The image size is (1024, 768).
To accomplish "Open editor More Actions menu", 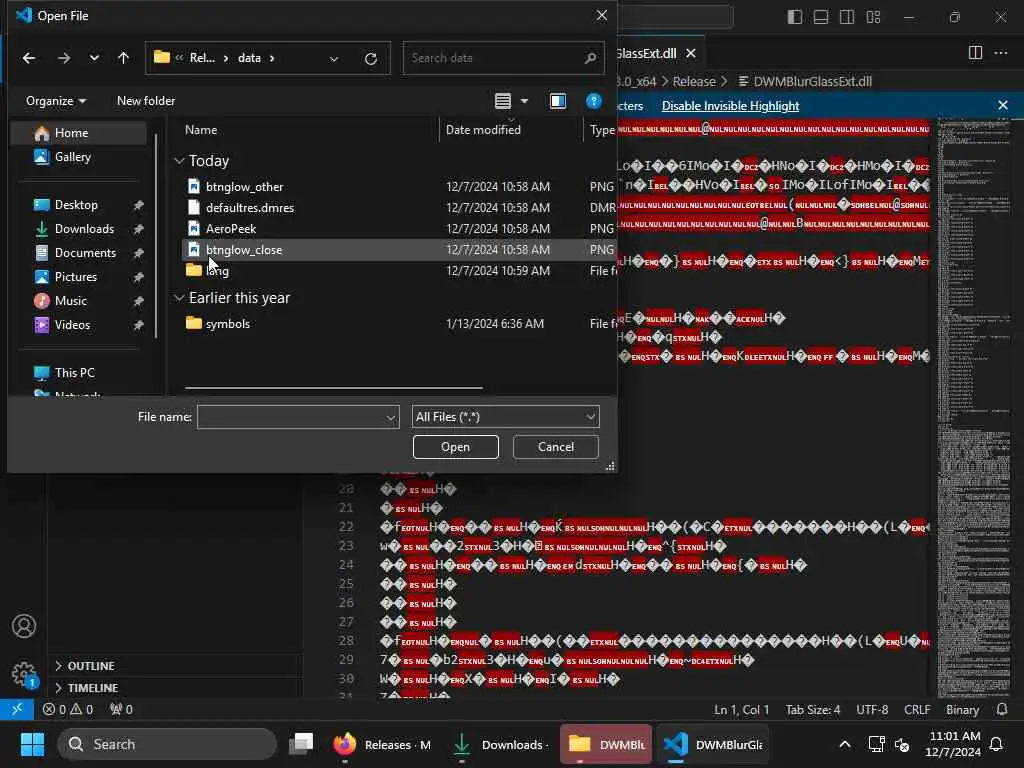I will click(1000, 53).
